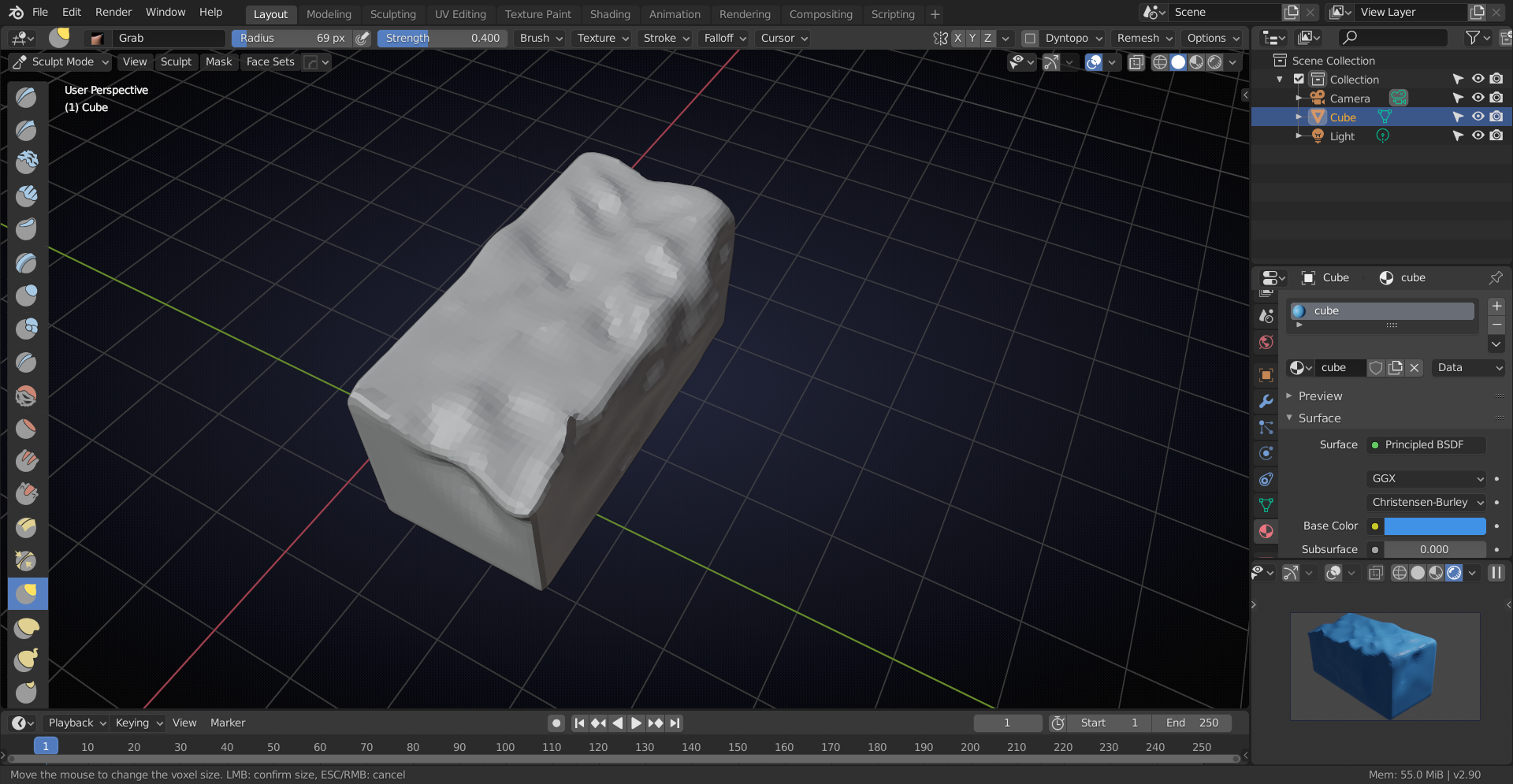This screenshot has width=1513, height=784.
Task: Select the Fill brush tool
Action: coord(27,461)
